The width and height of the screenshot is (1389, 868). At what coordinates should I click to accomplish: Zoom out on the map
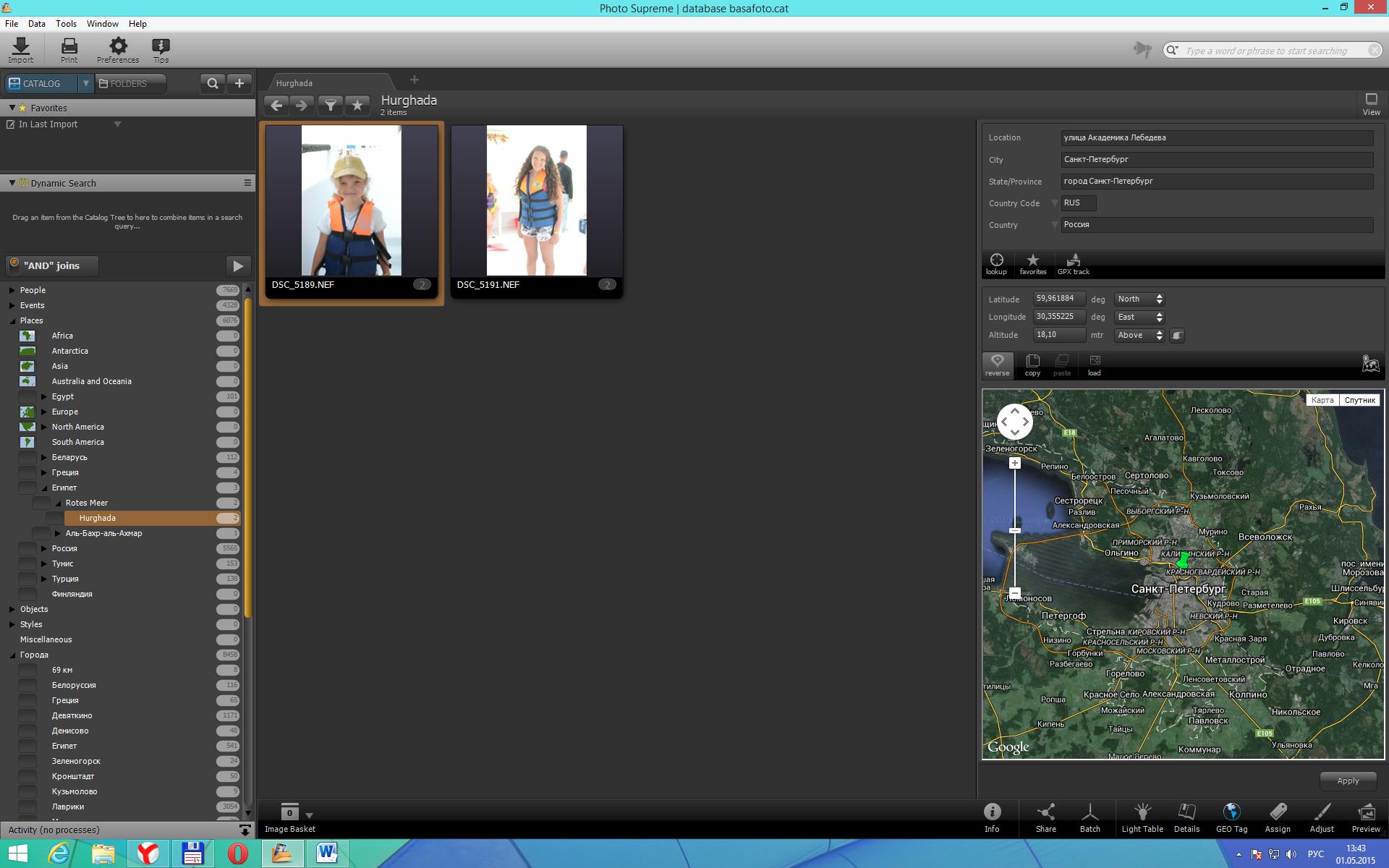coord(1015,592)
